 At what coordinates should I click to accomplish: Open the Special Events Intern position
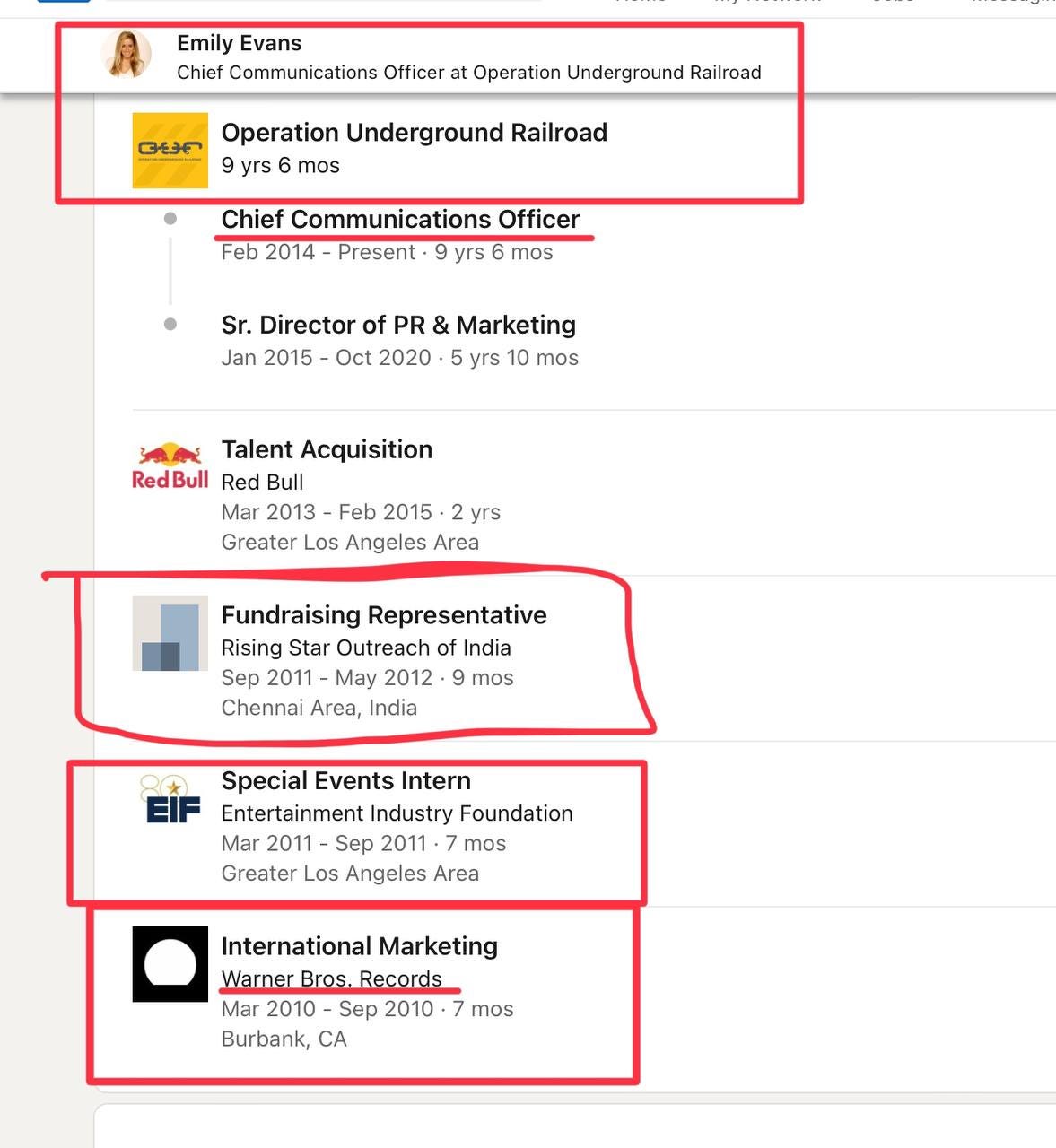click(345, 781)
